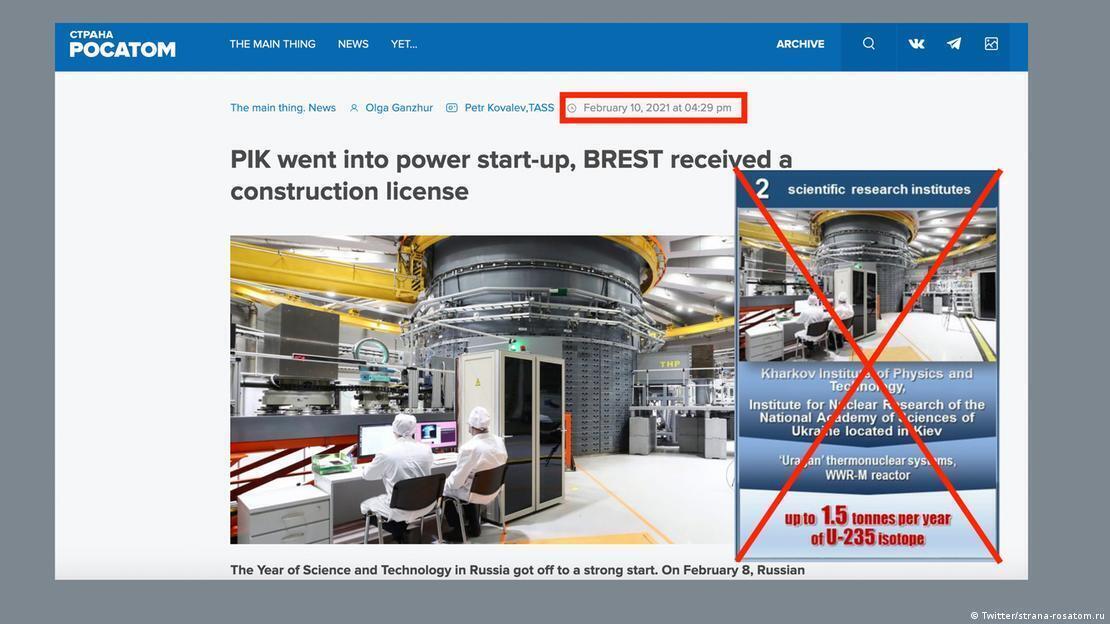Screen dimensions: 1110x624
Task: Open author Olga Ganzhur's name link
Action: (399, 108)
